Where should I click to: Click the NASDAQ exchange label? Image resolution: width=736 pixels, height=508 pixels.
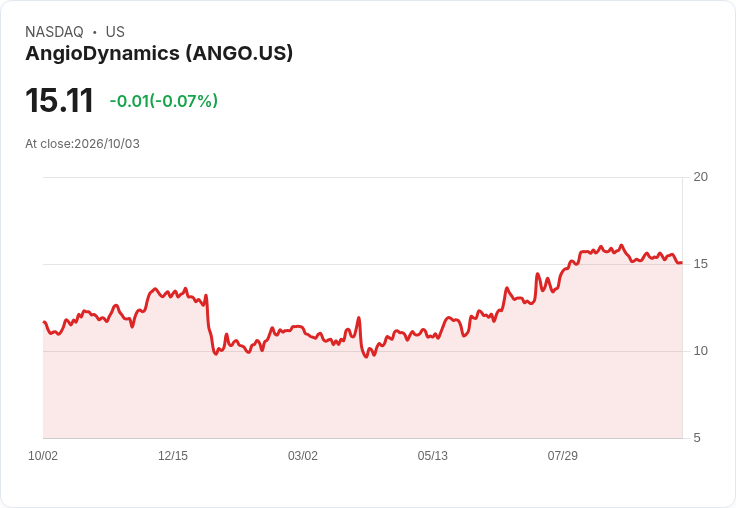click(x=54, y=32)
